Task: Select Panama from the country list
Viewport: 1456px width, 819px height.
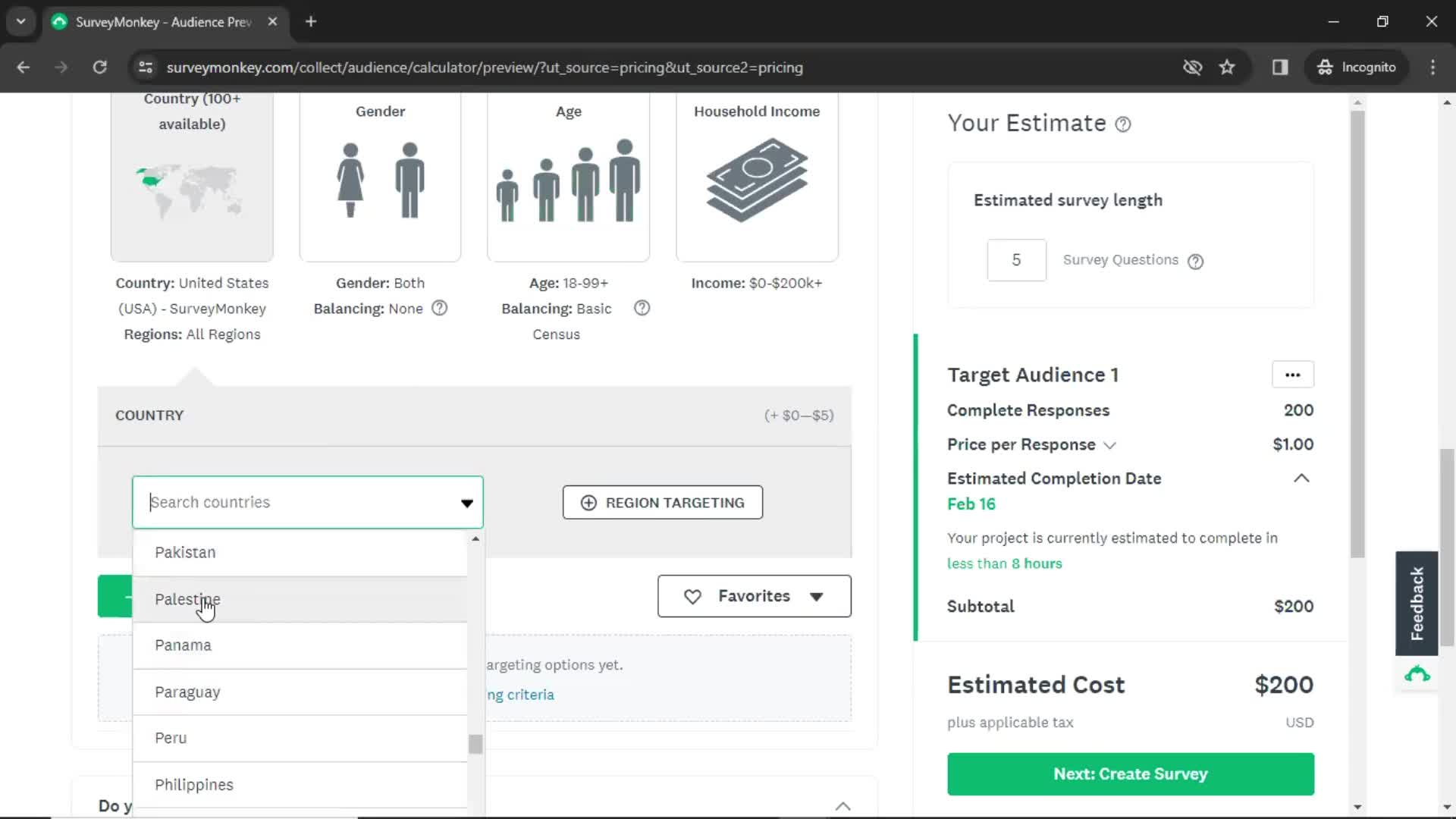Action: (300, 645)
